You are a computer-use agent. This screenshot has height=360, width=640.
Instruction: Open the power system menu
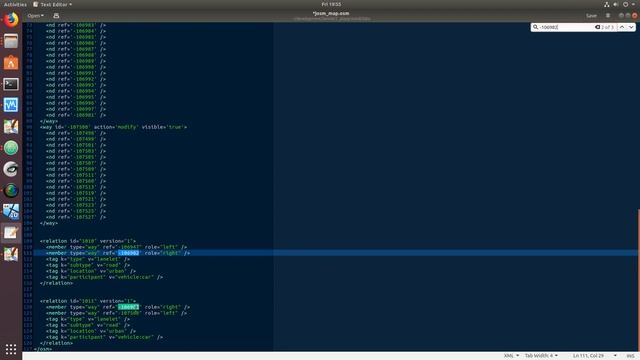pyautogui.click(x=625, y=4)
